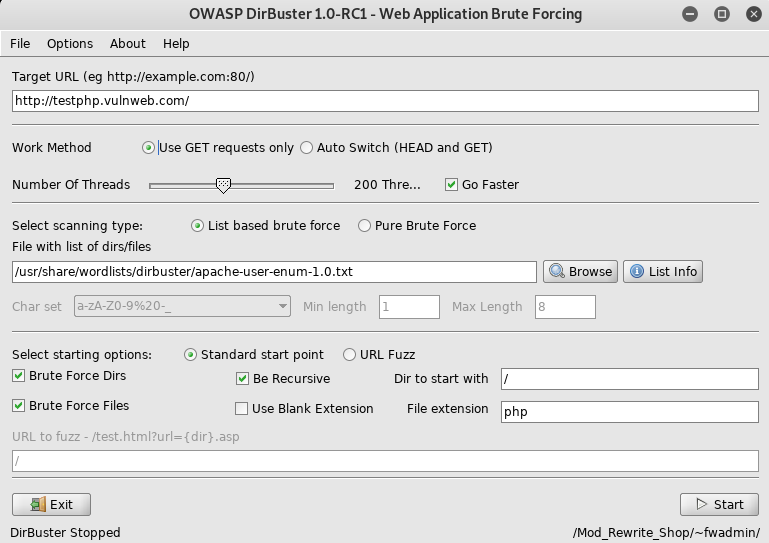Click the URL to fuzz input field
This screenshot has width=769, height=543.
(385, 461)
